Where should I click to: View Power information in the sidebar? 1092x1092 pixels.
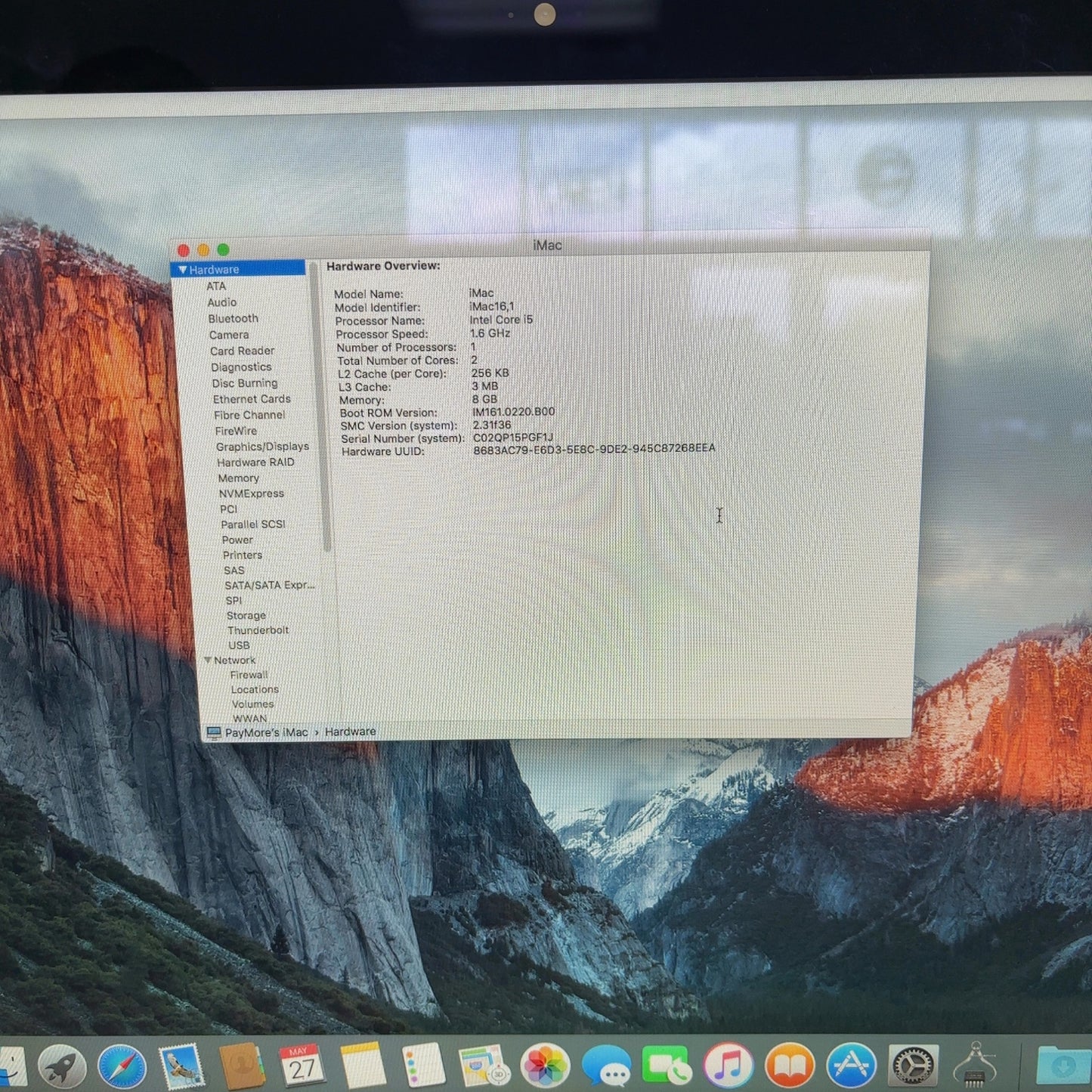click(237, 540)
